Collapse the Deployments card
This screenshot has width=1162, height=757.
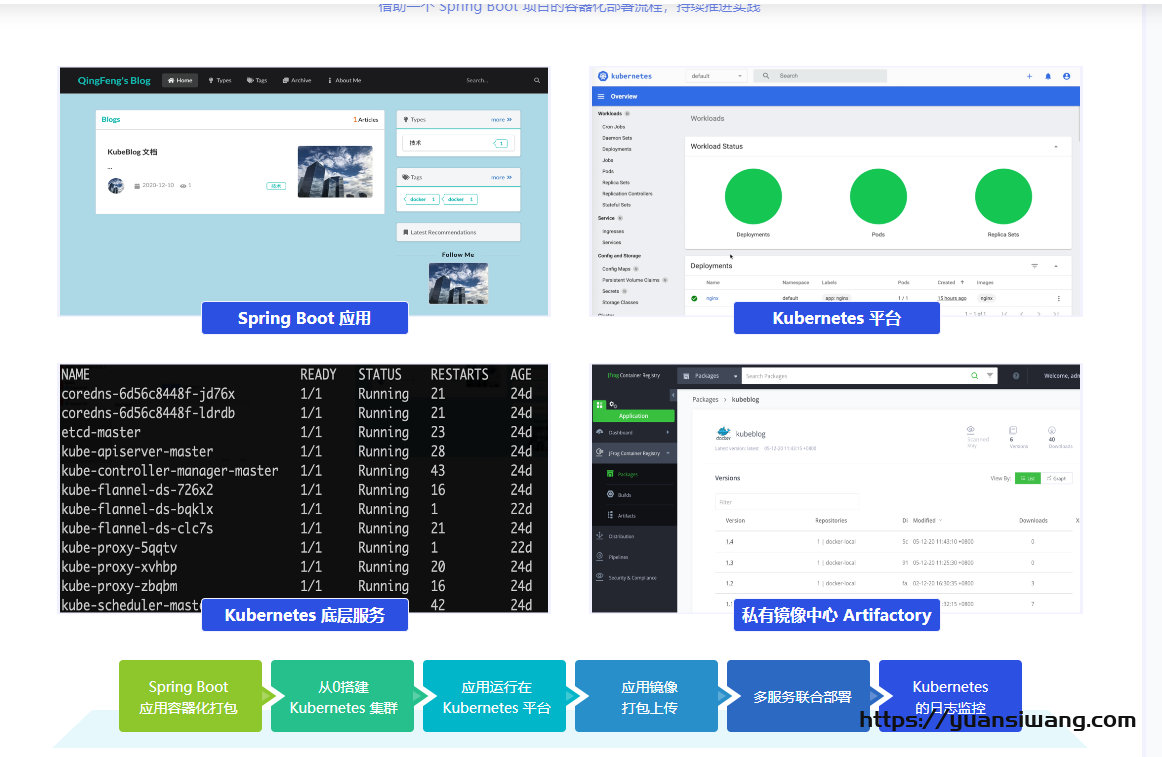tap(1056, 265)
